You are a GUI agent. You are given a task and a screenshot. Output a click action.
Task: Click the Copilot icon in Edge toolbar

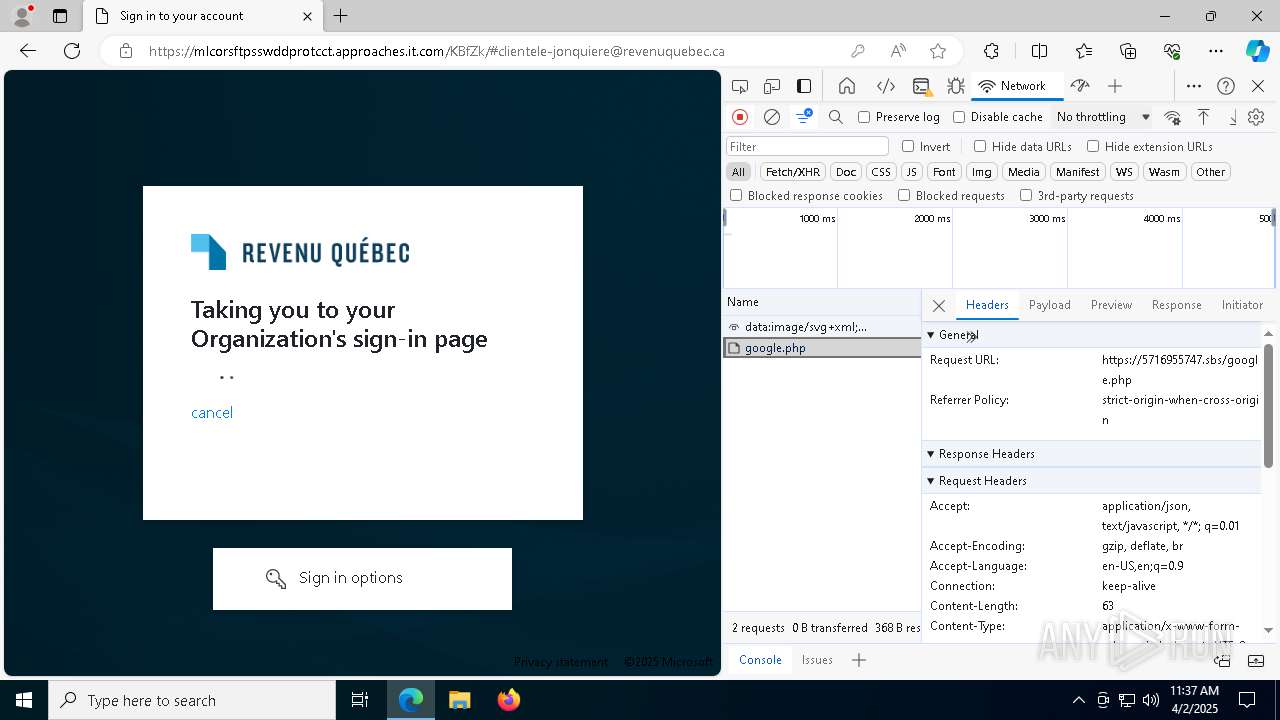pyautogui.click(x=1257, y=51)
